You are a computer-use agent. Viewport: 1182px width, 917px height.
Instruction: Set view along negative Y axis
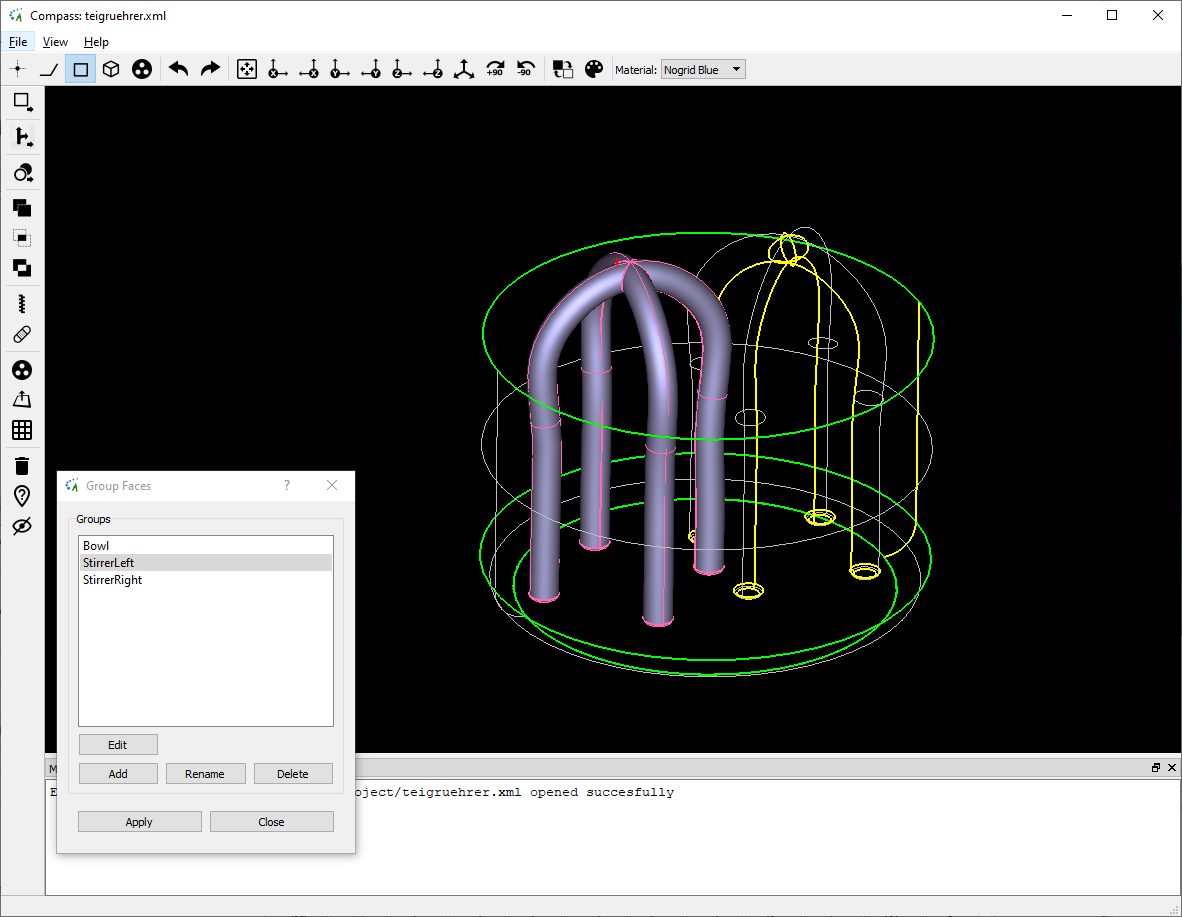371,69
